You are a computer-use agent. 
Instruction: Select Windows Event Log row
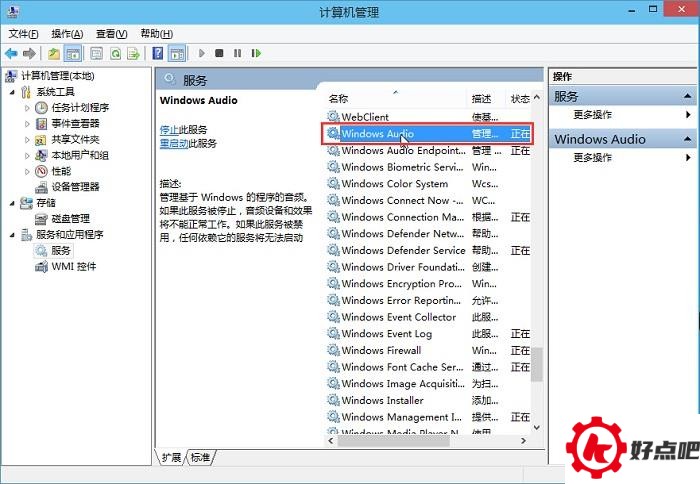[x=429, y=334]
